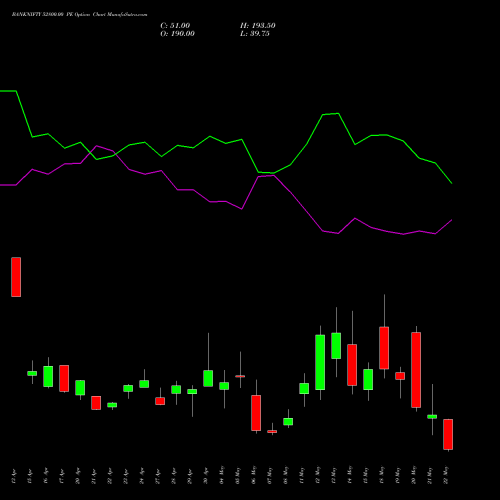
Task: Click the 16 Apr date label
Action: [46, 476]
